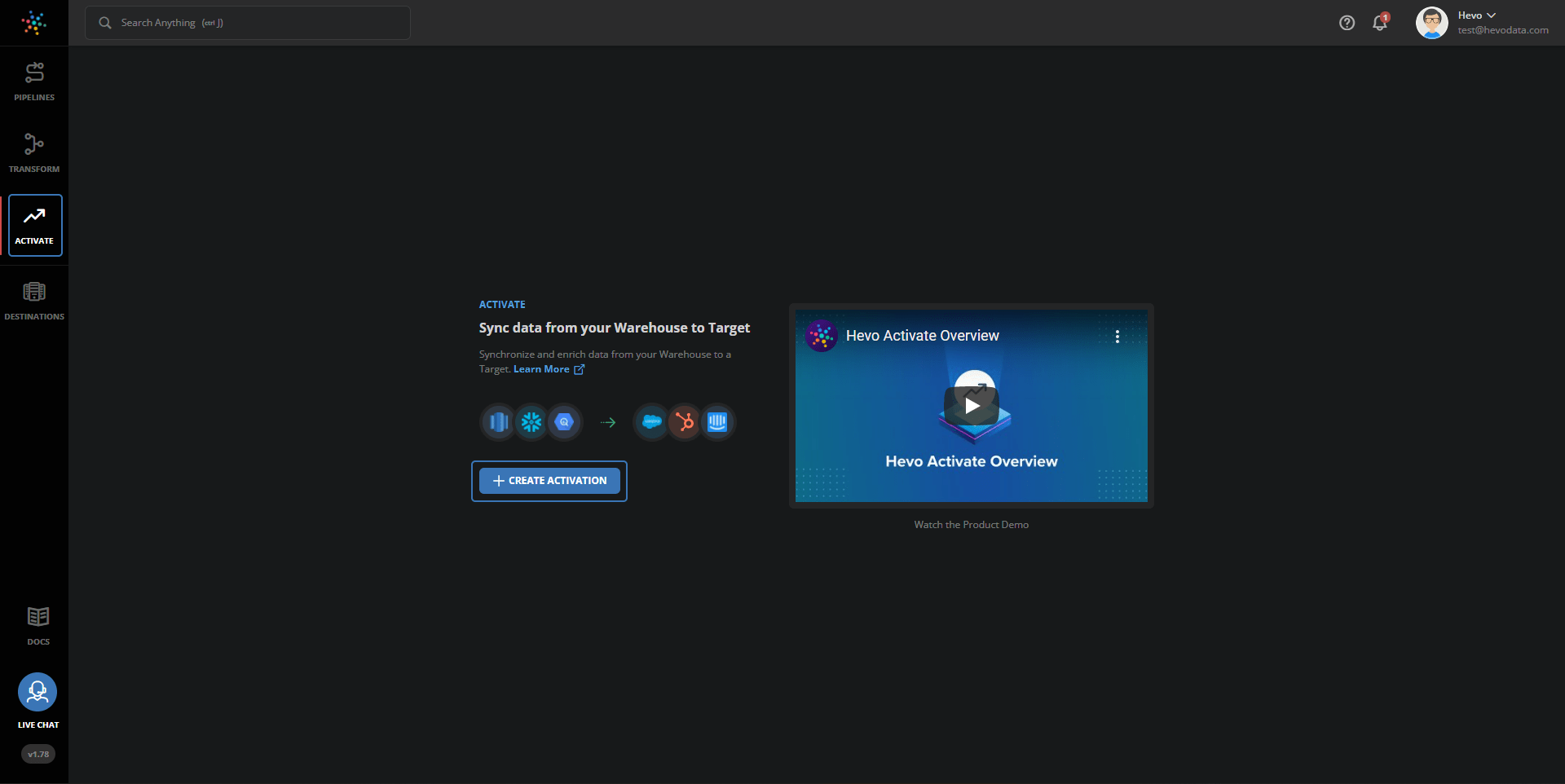Click the Salesforce target icon
The image size is (1565, 784).
[652, 422]
